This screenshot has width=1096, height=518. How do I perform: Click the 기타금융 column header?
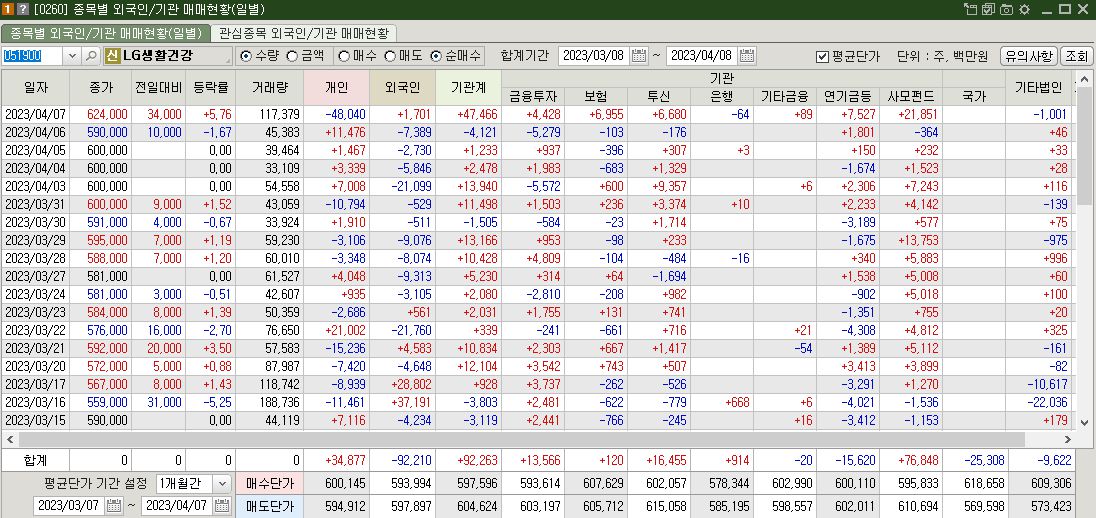point(785,96)
